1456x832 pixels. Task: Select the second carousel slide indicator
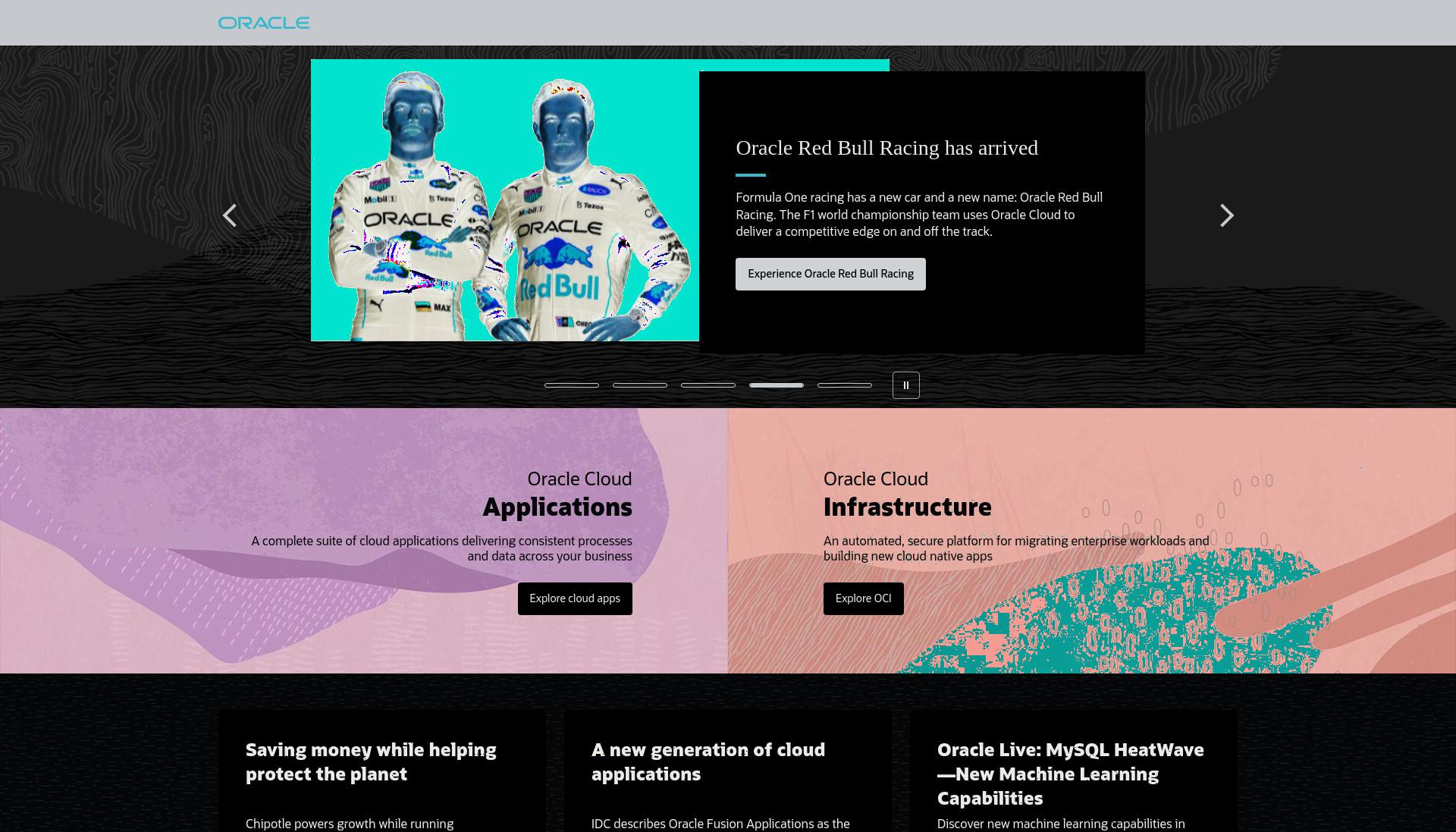pyautogui.click(x=640, y=385)
